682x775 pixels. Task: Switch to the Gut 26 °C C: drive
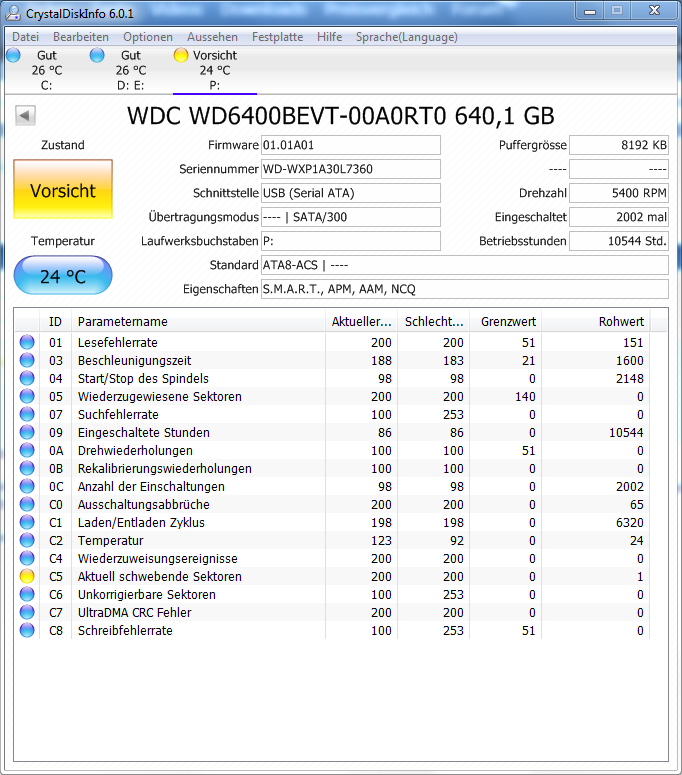pyautogui.click(x=46, y=70)
